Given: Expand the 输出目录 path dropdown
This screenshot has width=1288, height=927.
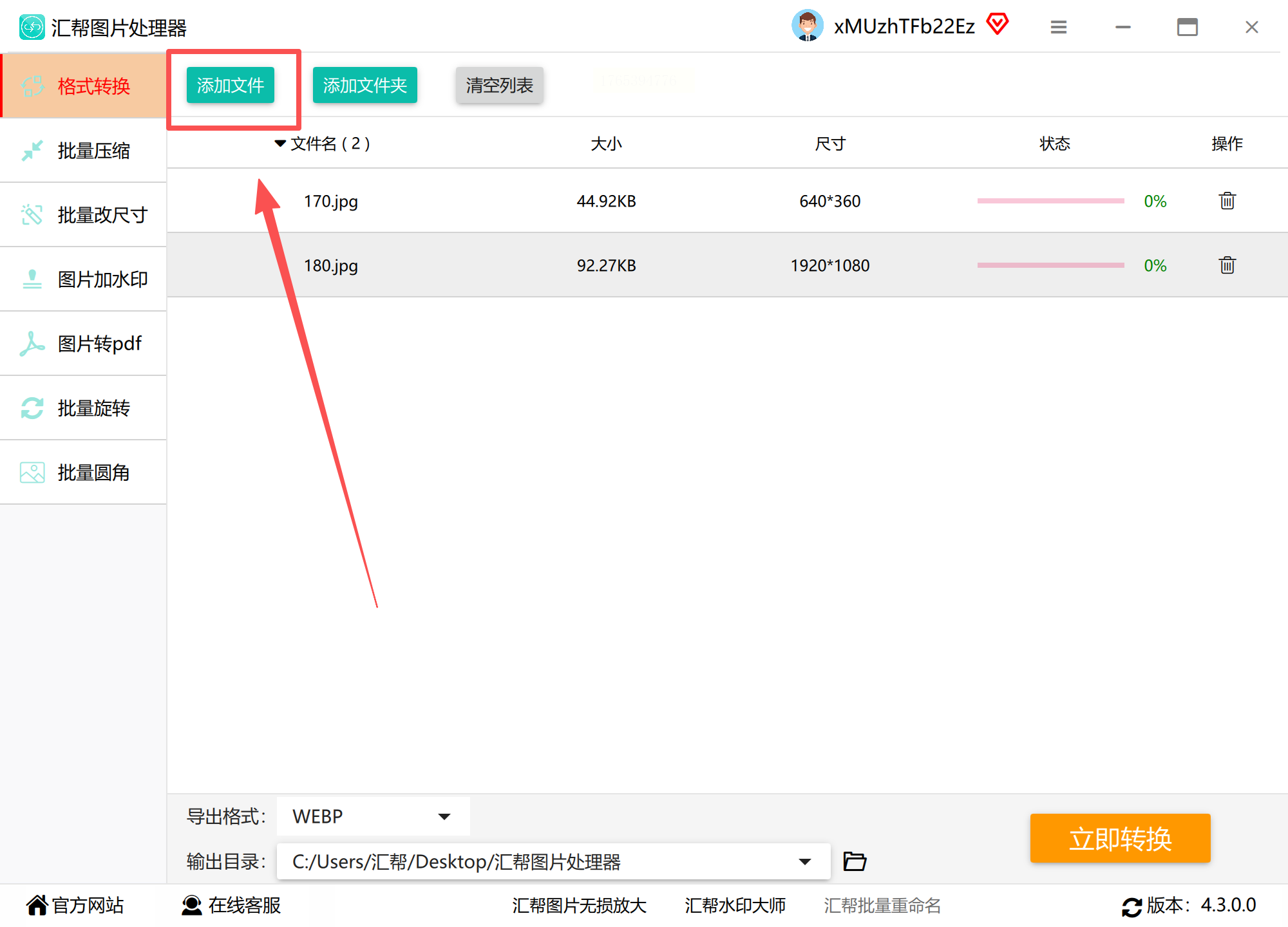Looking at the screenshot, I should 804,861.
